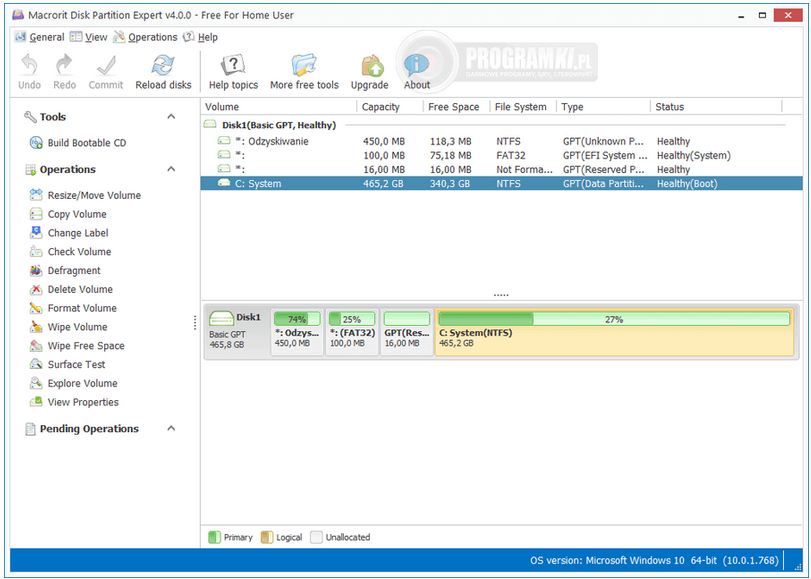Select C: System(NTFS) partition block
Image resolution: width=811 pixels, height=579 pixels.
(614, 332)
